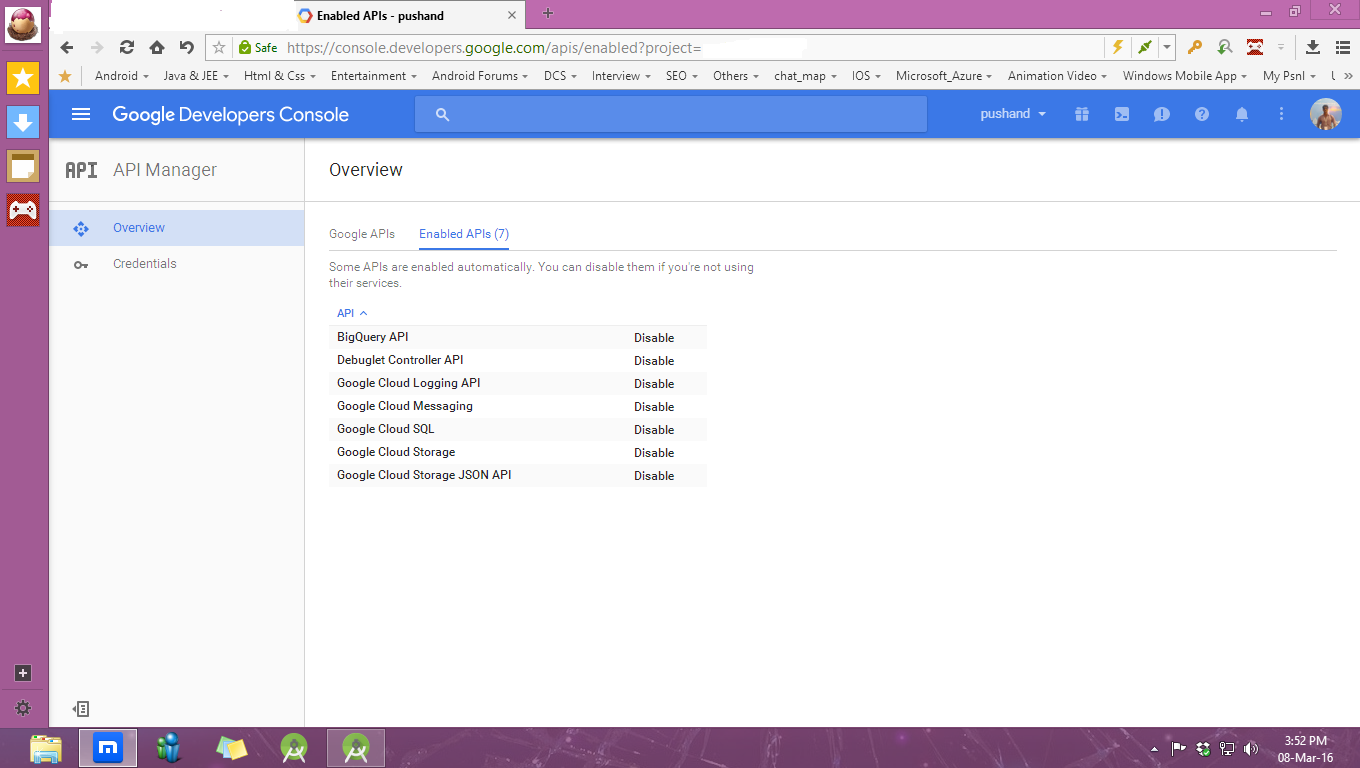1360x768 pixels.
Task: Collapse sidebar with bottom panel icon
Action: pos(82,709)
